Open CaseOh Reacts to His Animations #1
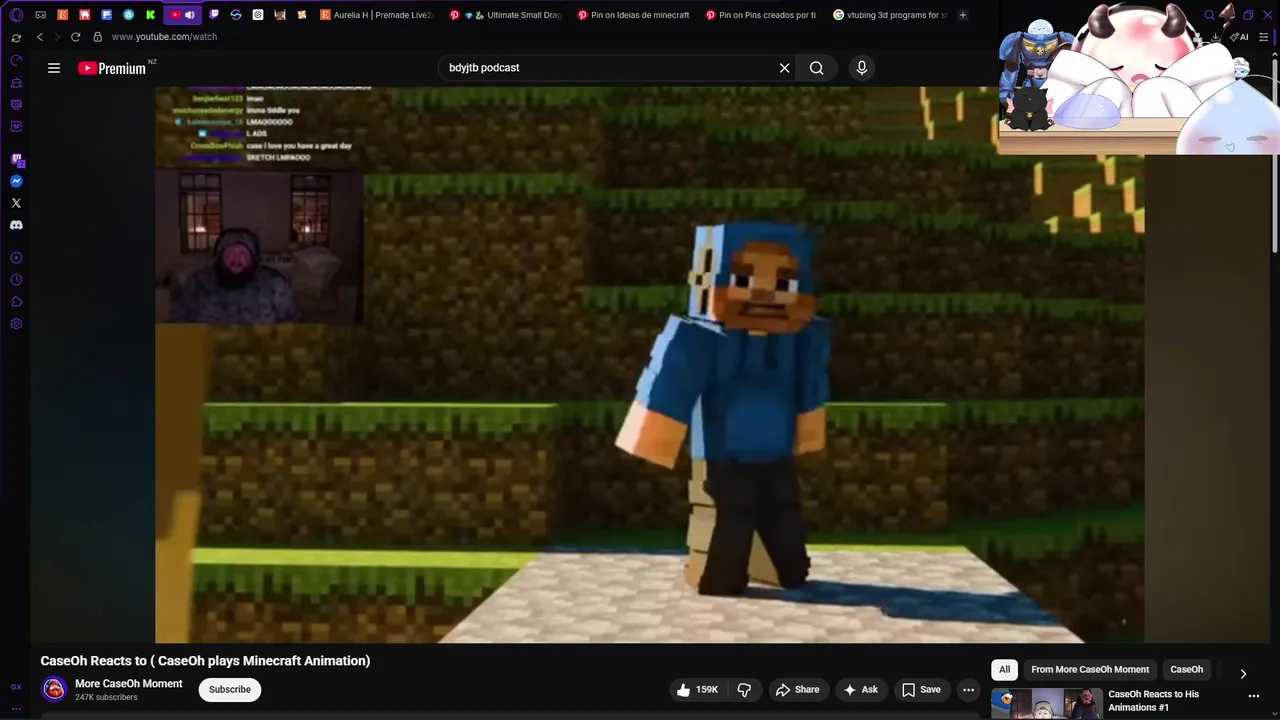 coord(1153,701)
